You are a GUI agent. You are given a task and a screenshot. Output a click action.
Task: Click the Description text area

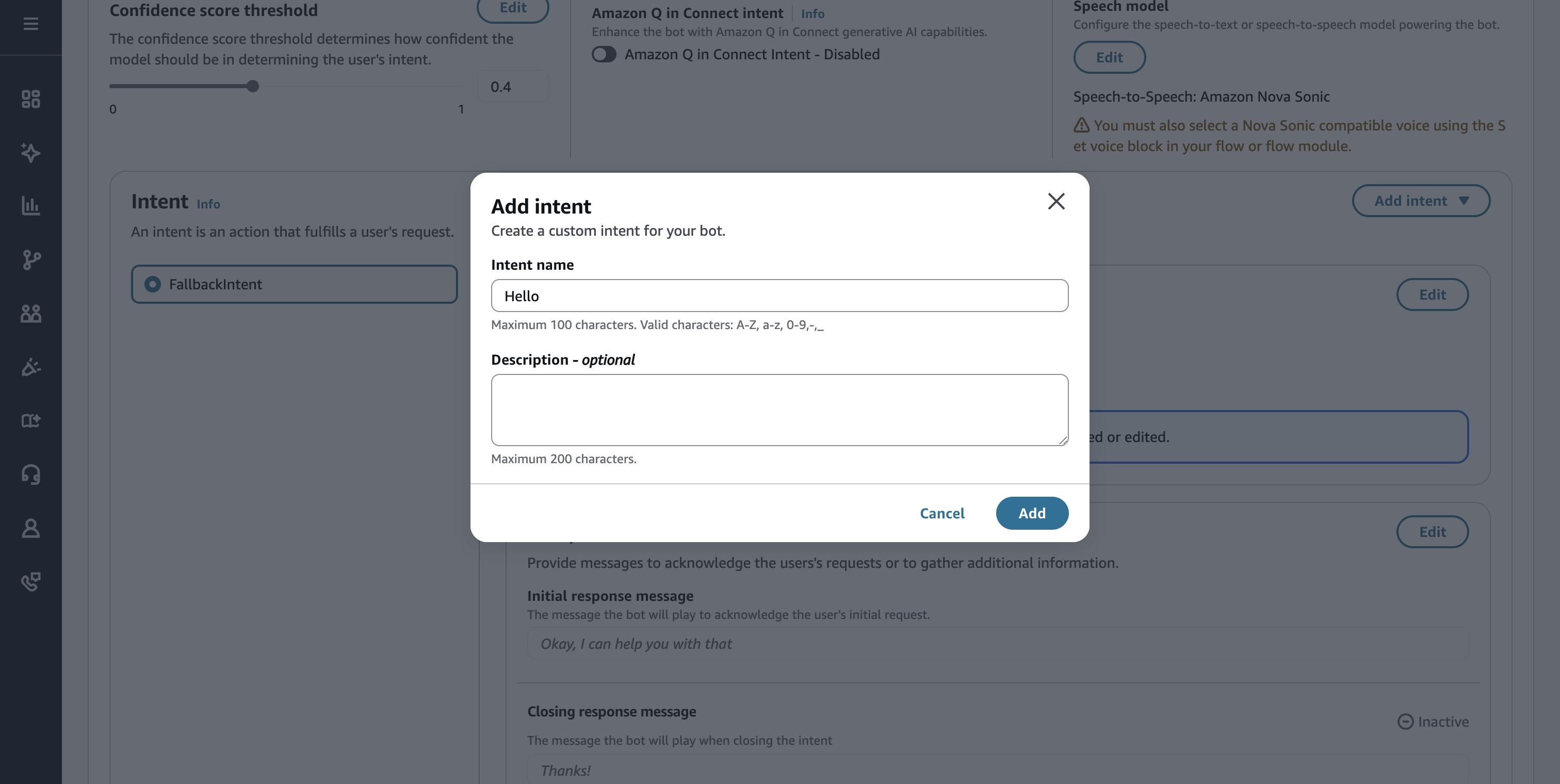point(779,410)
